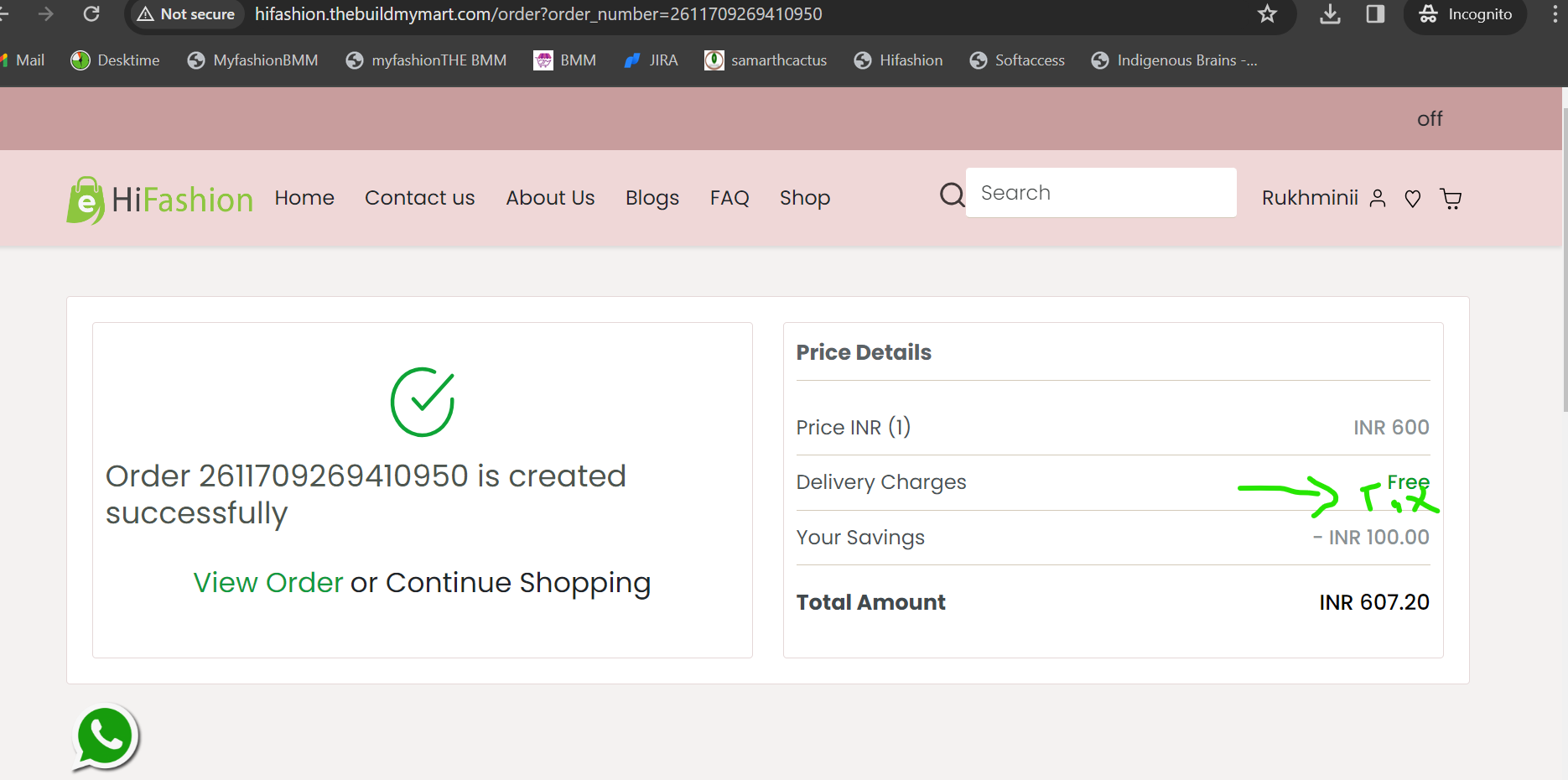This screenshot has height=780, width=1568.
Task: Open the BMM bookmark
Action: pos(565,60)
